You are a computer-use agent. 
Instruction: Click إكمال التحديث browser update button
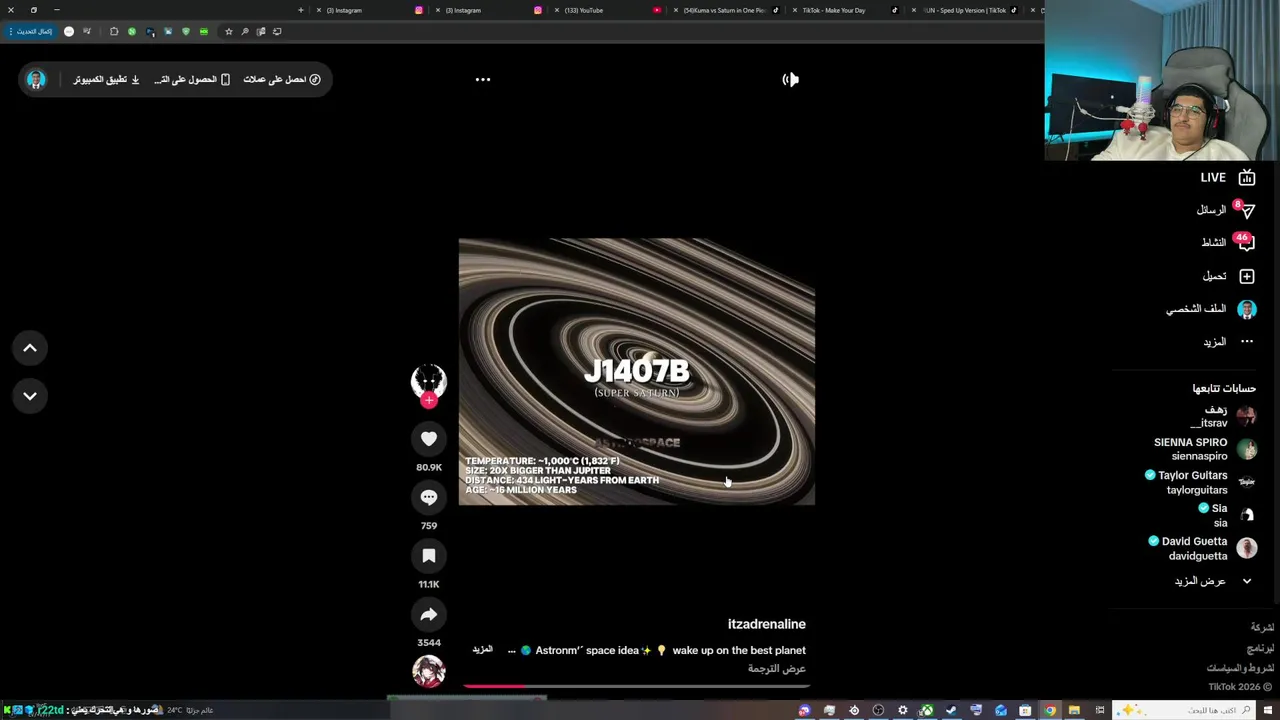[x=29, y=31]
